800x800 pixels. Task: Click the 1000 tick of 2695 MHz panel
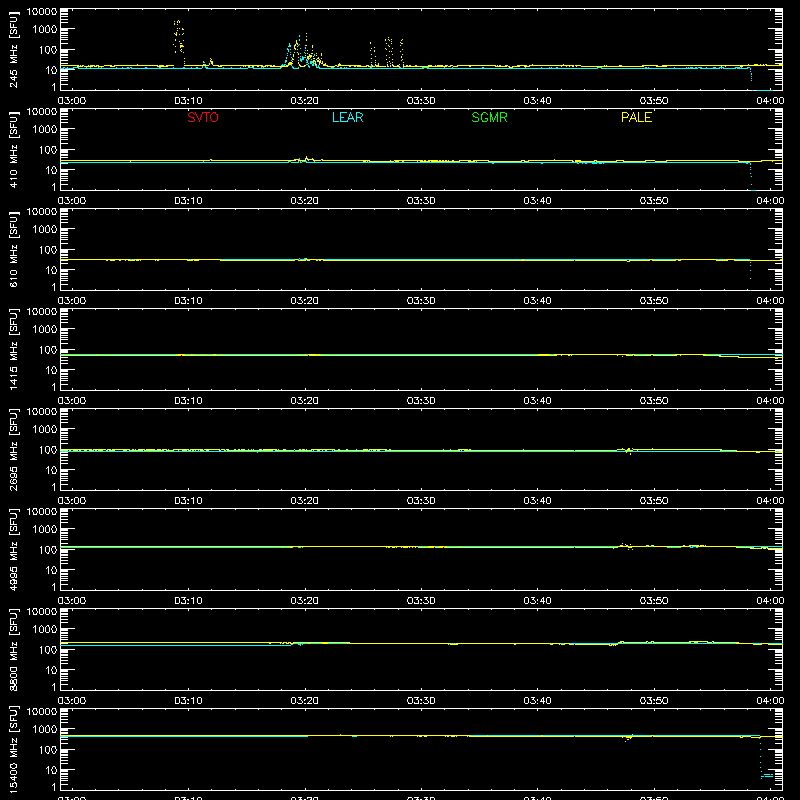pos(45,430)
